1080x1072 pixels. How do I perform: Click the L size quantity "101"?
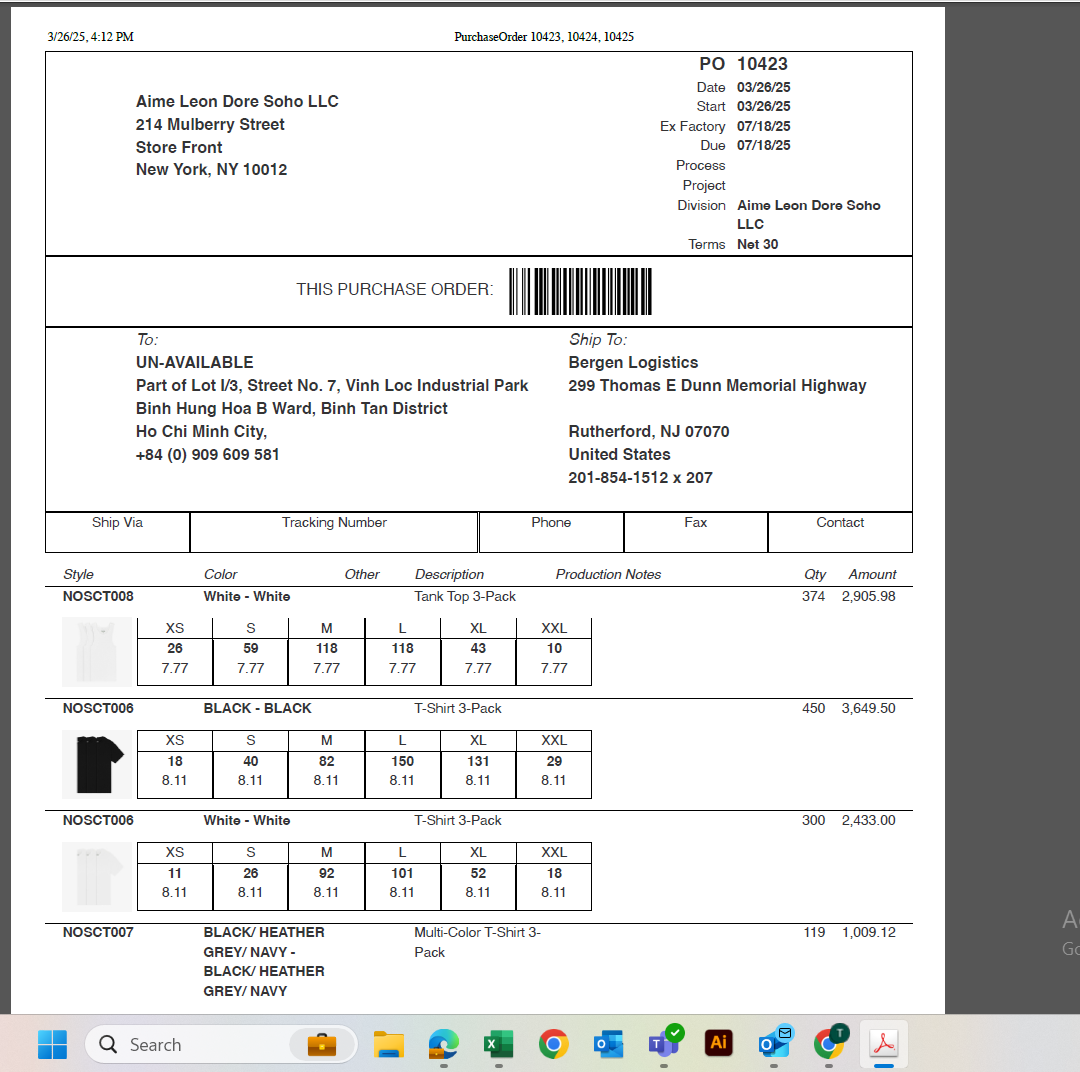[x=402, y=874]
